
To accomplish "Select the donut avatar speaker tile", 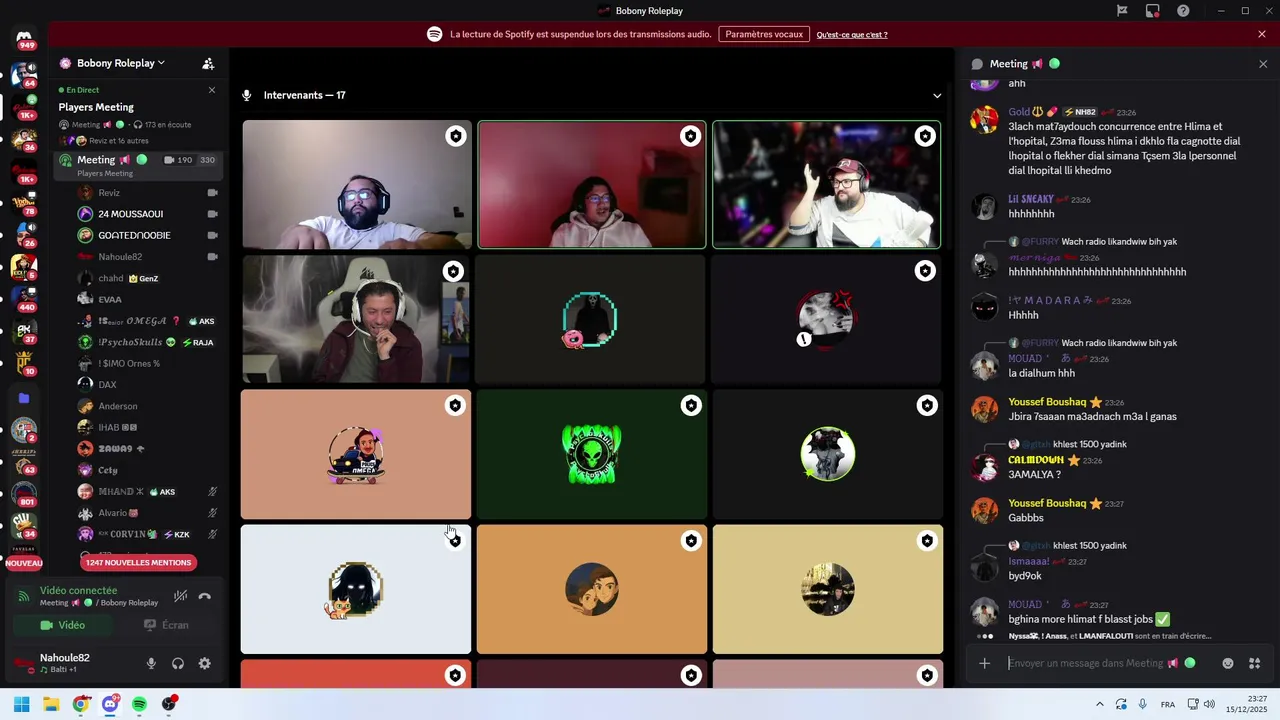I will pos(591,319).
